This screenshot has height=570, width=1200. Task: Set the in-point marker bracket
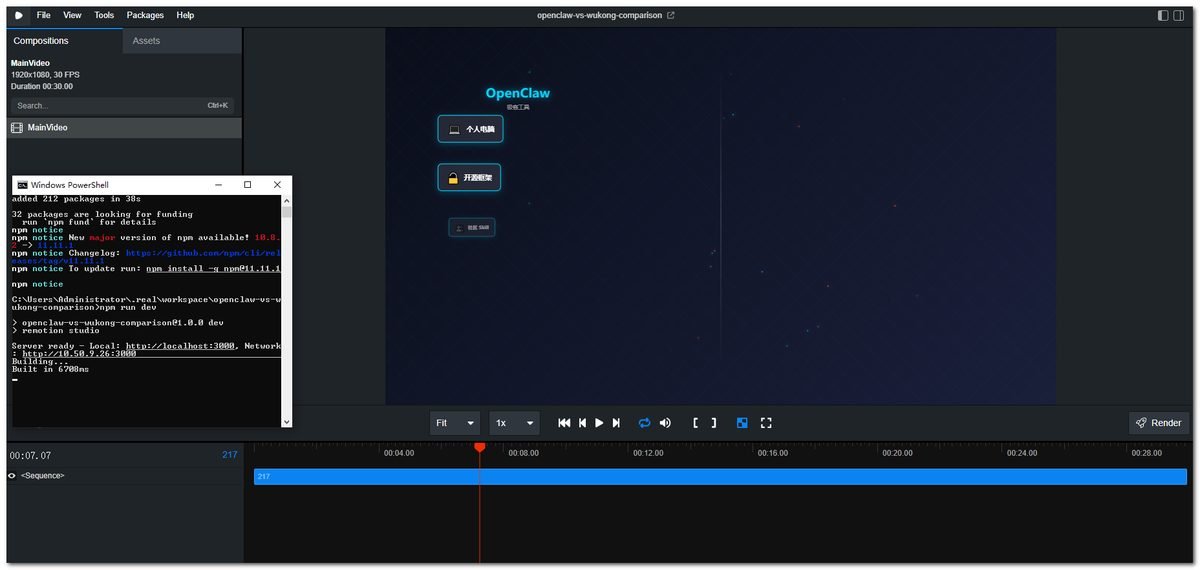pyautogui.click(x=696, y=423)
